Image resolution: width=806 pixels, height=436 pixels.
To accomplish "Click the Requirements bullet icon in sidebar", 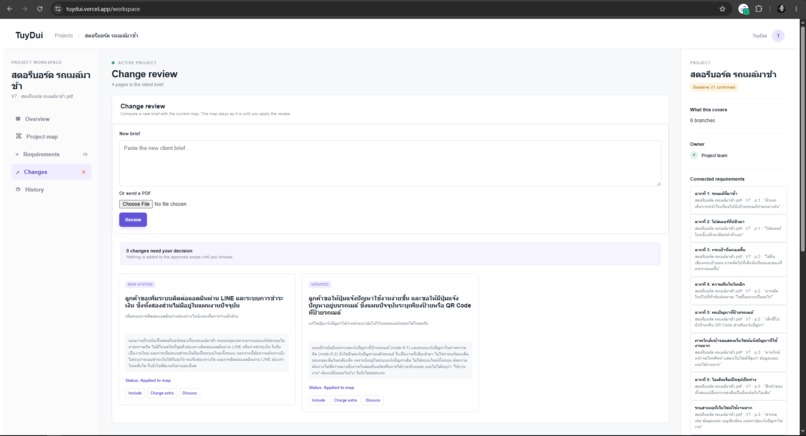I will click(x=17, y=154).
